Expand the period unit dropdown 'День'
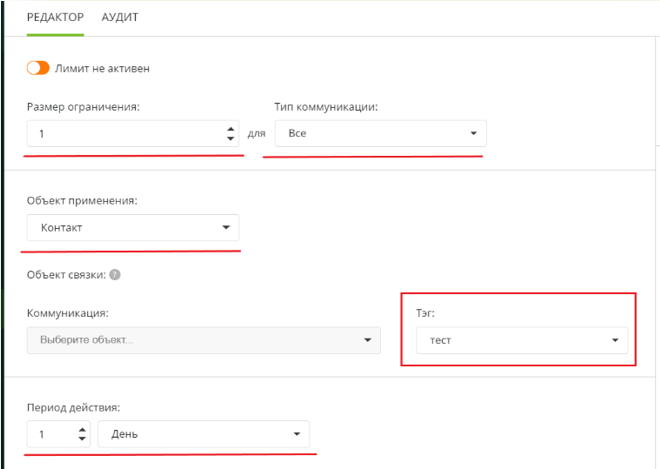This screenshot has height=469, width=660. (x=203, y=434)
